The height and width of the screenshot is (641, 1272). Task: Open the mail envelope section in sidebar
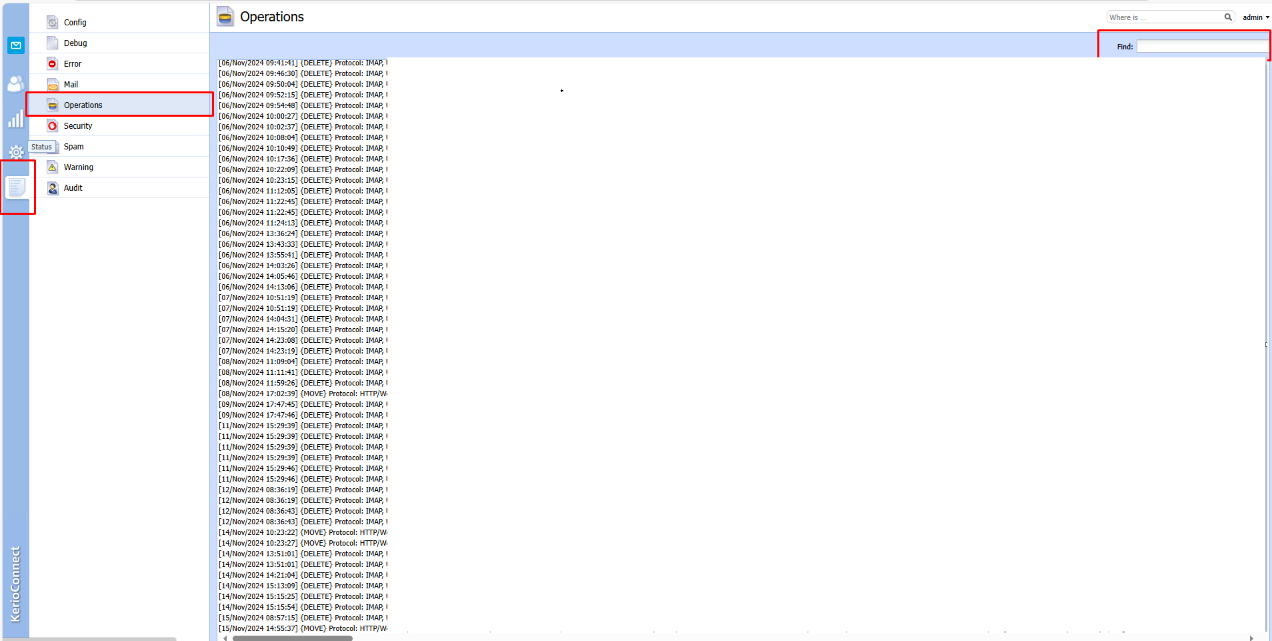tap(16, 46)
